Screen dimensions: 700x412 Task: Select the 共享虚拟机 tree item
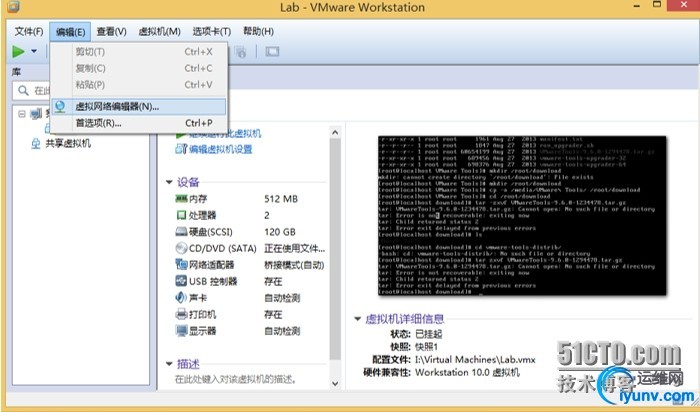tap(68, 144)
